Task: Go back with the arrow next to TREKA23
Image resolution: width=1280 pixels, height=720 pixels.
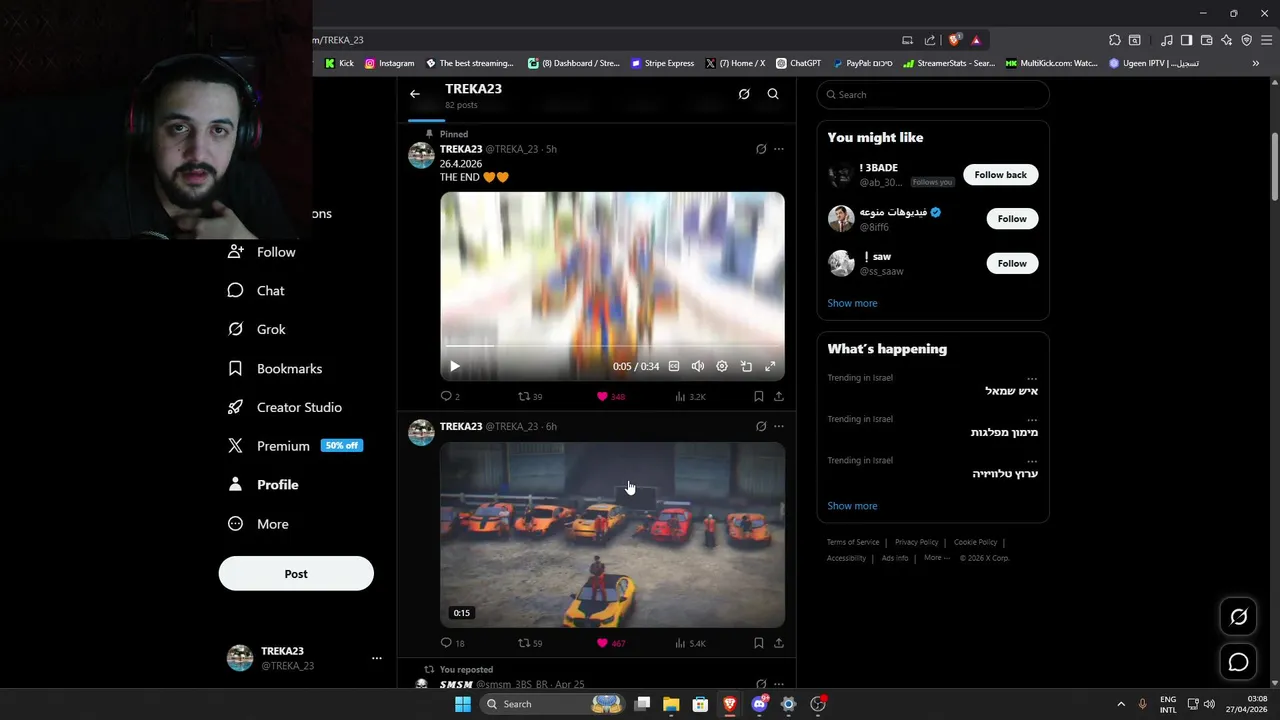Action: point(415,94)
